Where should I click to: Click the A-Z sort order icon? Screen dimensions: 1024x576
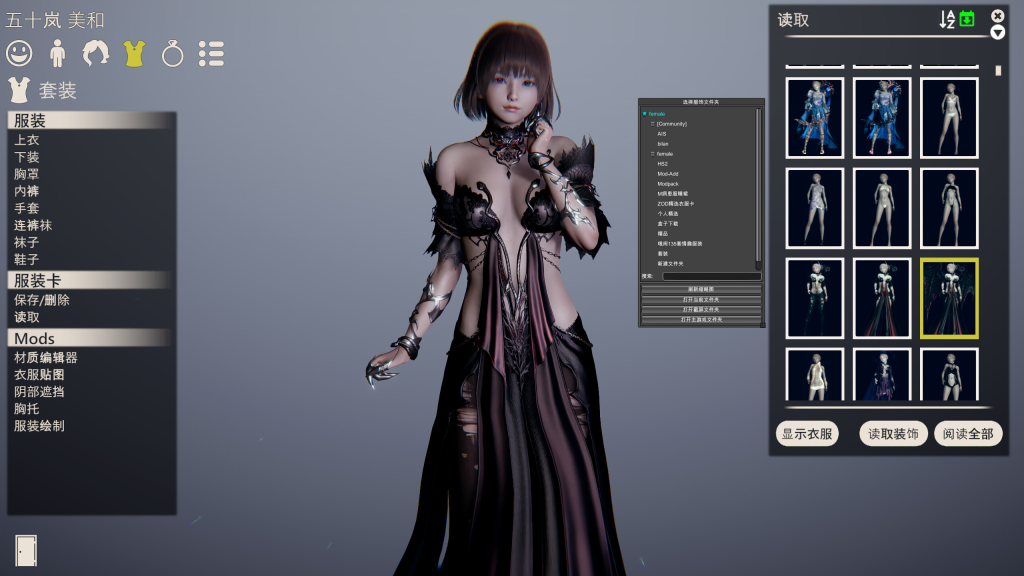[947, 20]
